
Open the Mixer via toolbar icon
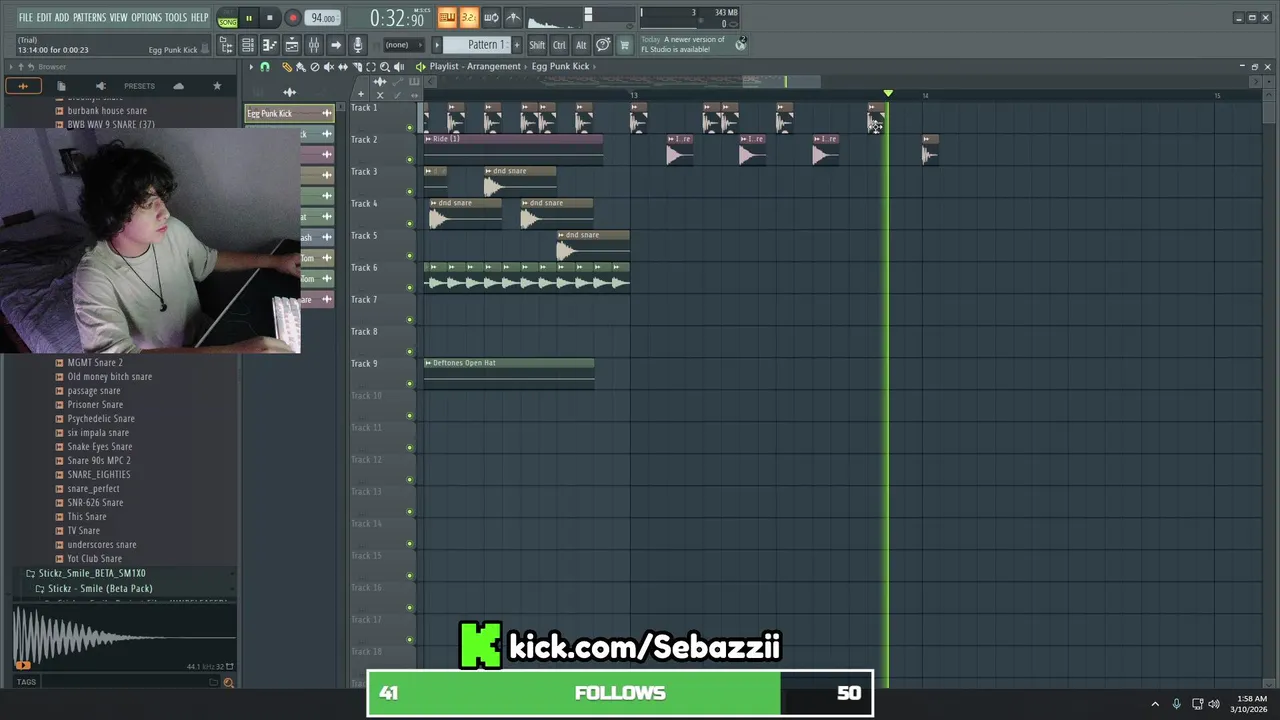tap(314, 45)
